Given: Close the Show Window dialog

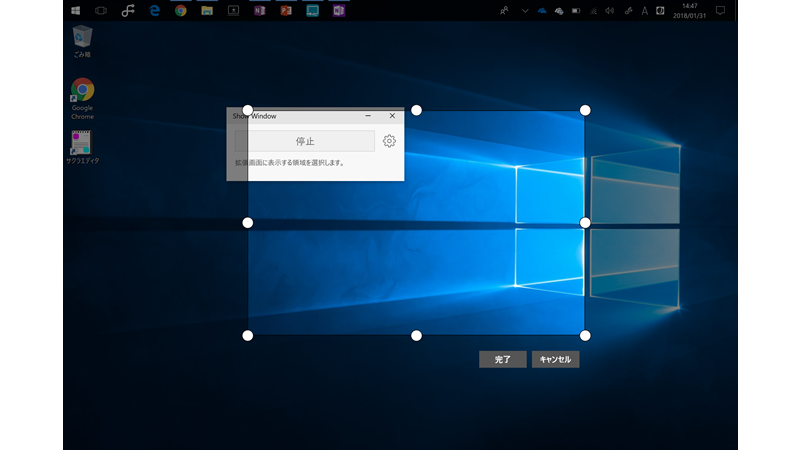Looking at the screenshot, I should pos(392,116).
